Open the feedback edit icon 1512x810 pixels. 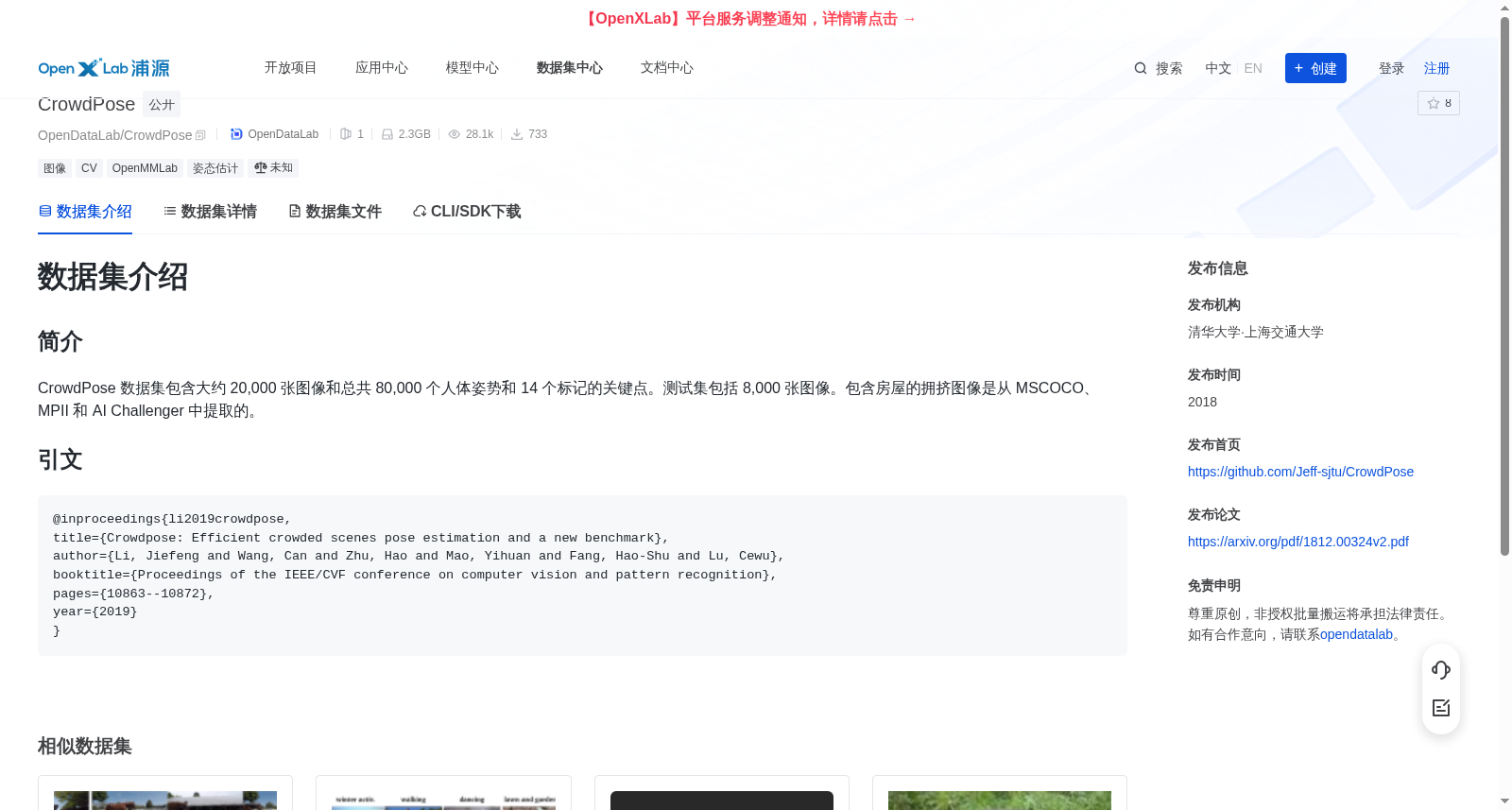click(x=1441, y=708)
